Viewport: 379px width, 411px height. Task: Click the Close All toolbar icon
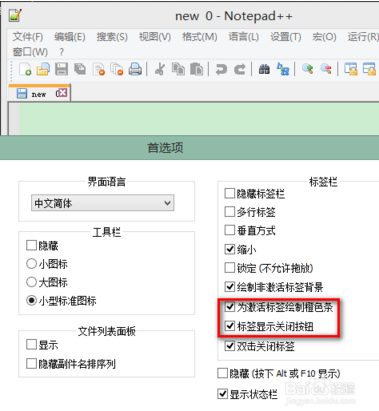coord(117,69)
